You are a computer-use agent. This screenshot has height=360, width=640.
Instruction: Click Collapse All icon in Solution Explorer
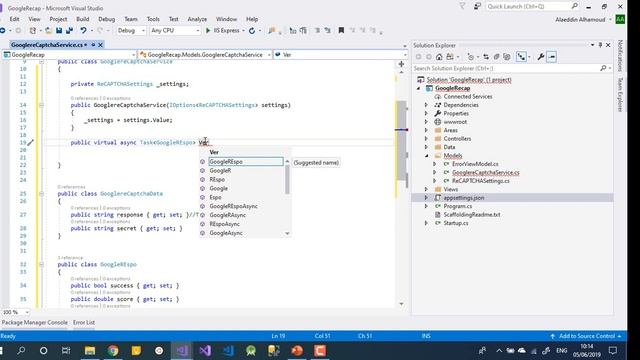(496, 57)
